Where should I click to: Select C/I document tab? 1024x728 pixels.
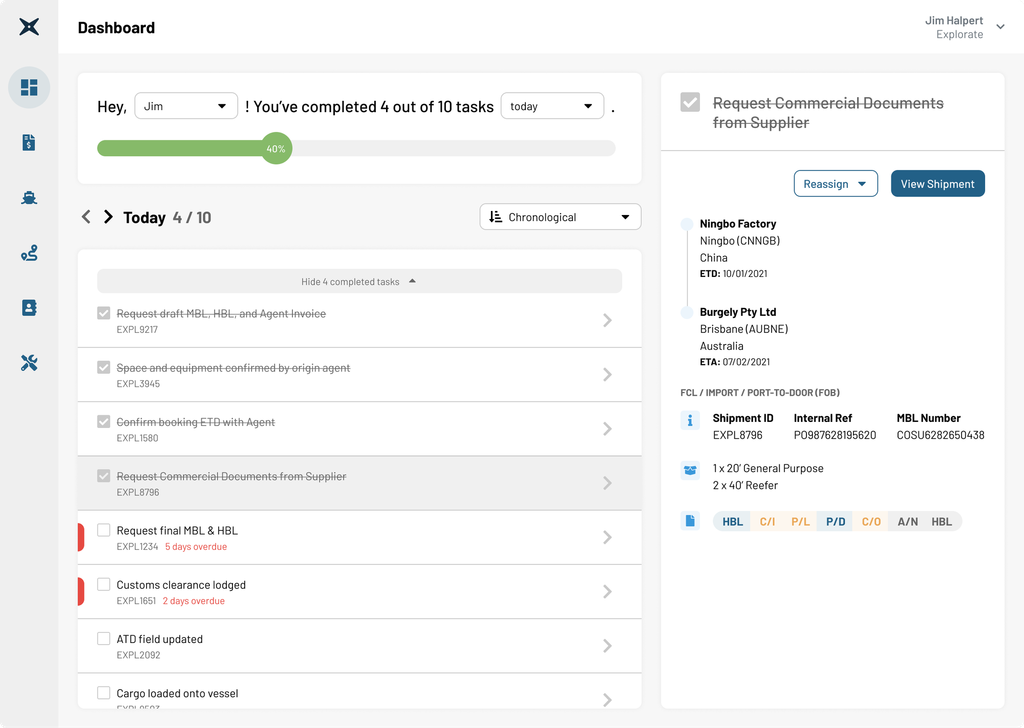tap(767, 521)
